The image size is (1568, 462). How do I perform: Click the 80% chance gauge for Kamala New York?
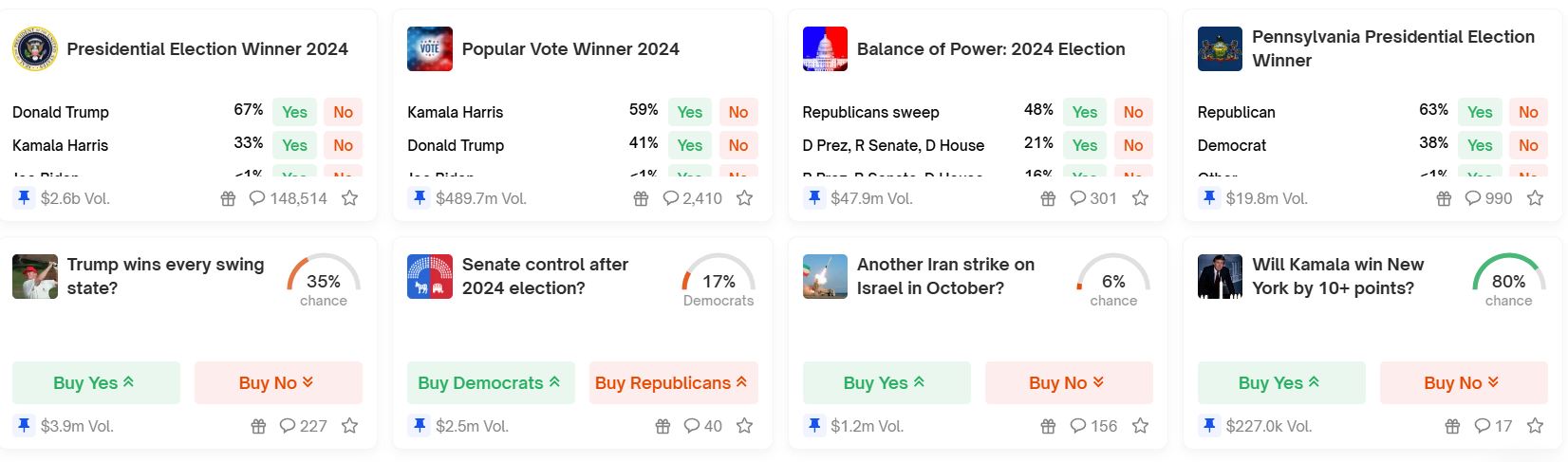[x=1508, y=280]
